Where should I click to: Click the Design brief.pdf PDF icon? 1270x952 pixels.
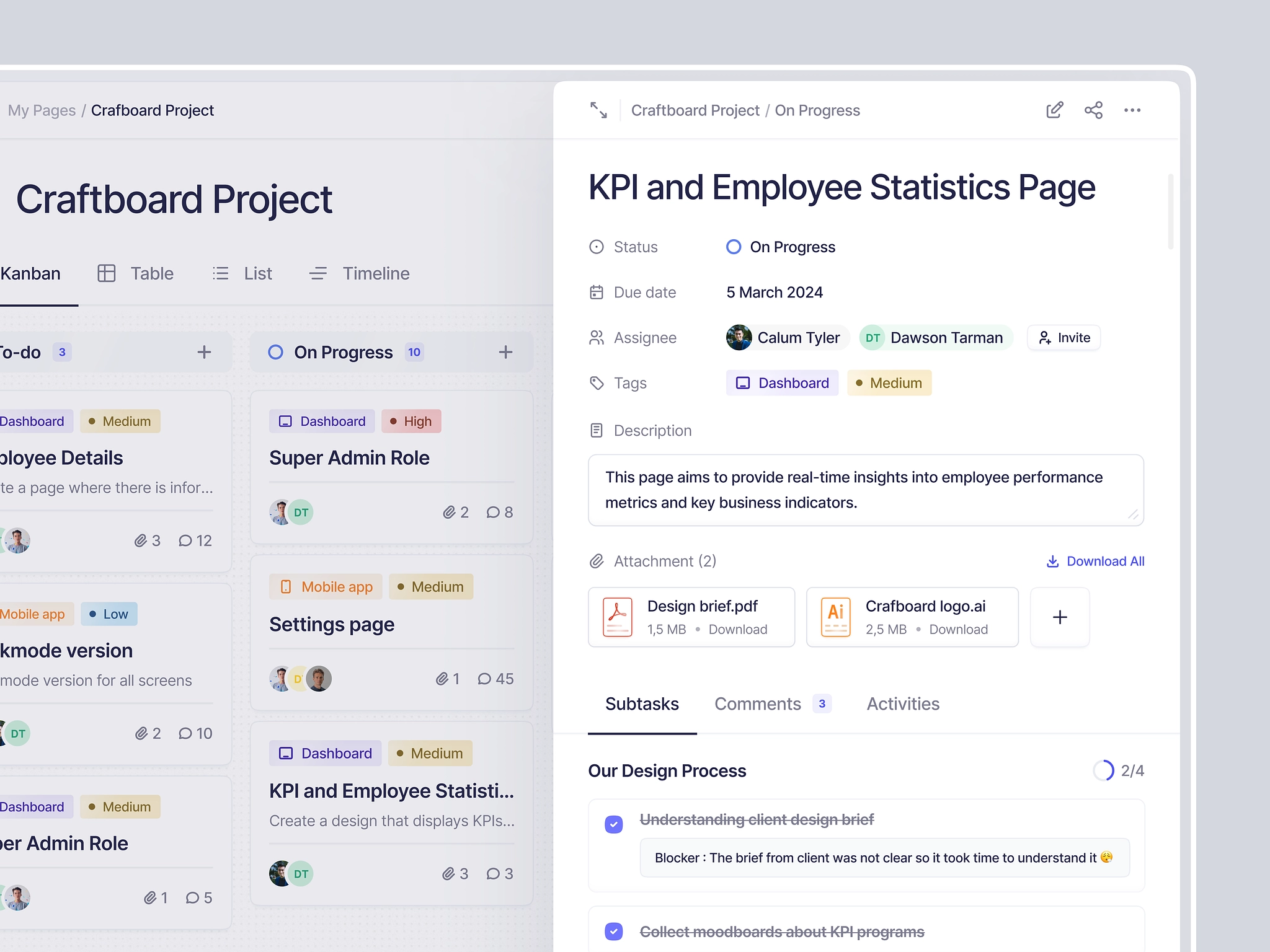click(619, 617)
